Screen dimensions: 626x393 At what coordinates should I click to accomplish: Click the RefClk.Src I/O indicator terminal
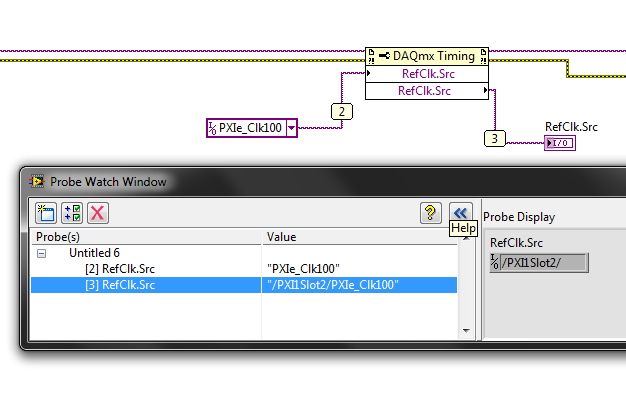[560, 143]
